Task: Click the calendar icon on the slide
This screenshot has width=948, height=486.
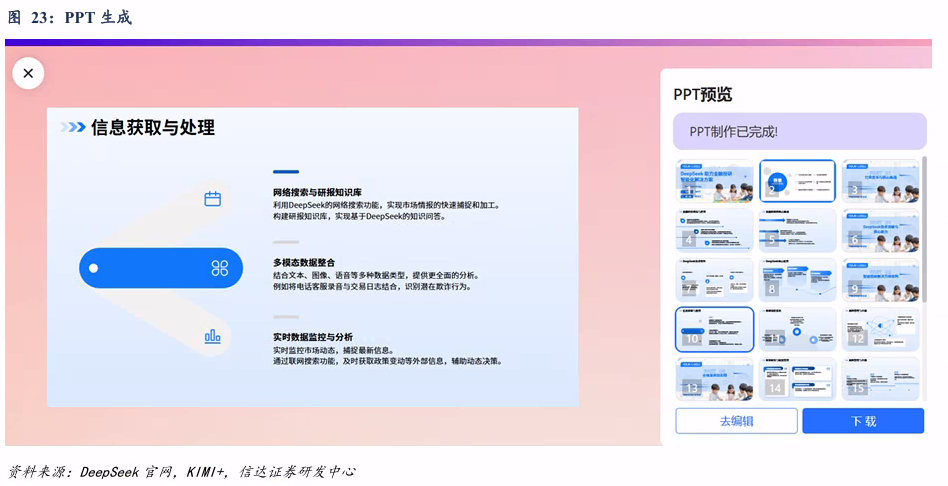Action: tap(212, 199)
